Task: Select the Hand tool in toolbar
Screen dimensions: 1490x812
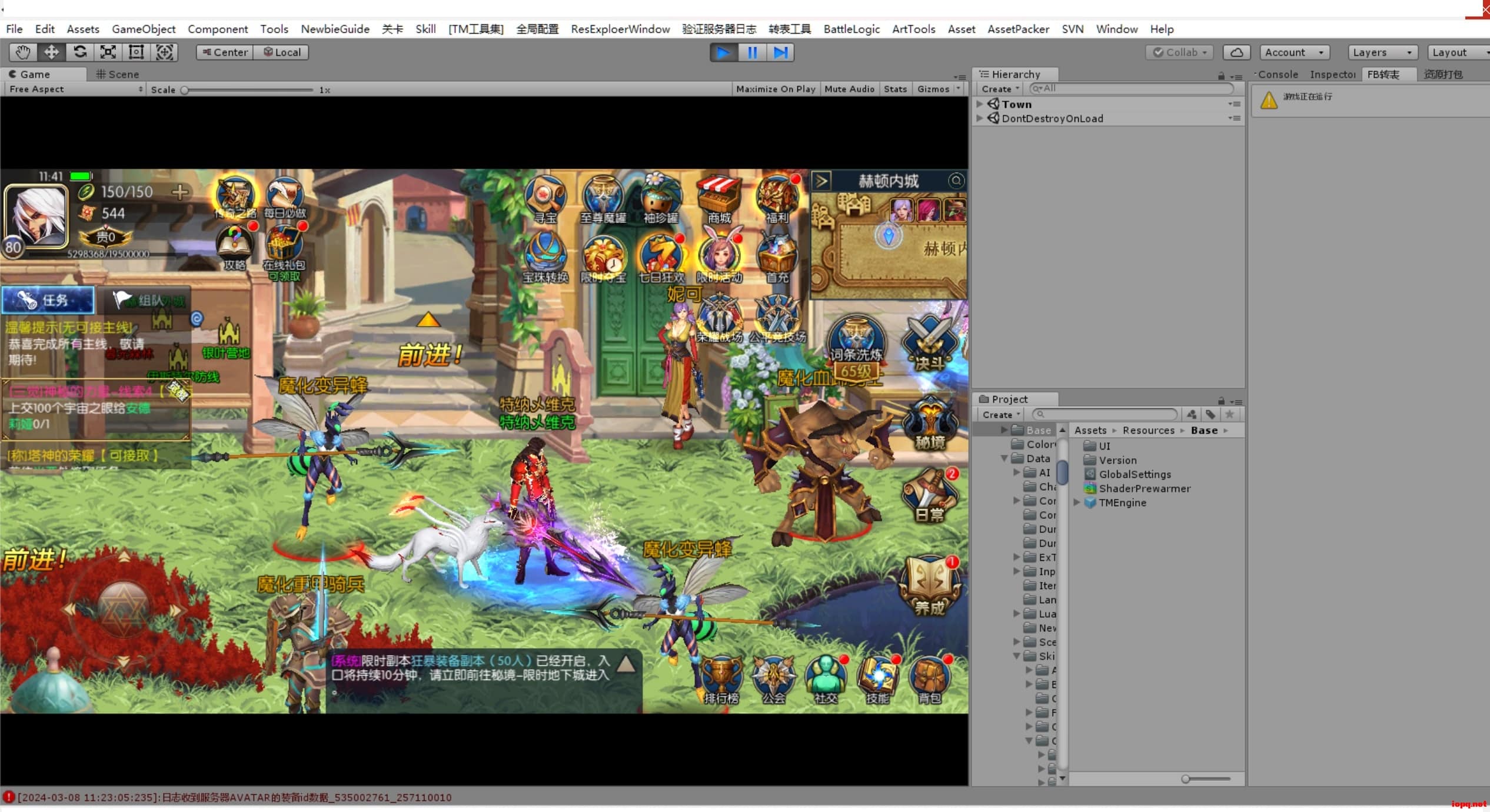Action: point(22,52)
